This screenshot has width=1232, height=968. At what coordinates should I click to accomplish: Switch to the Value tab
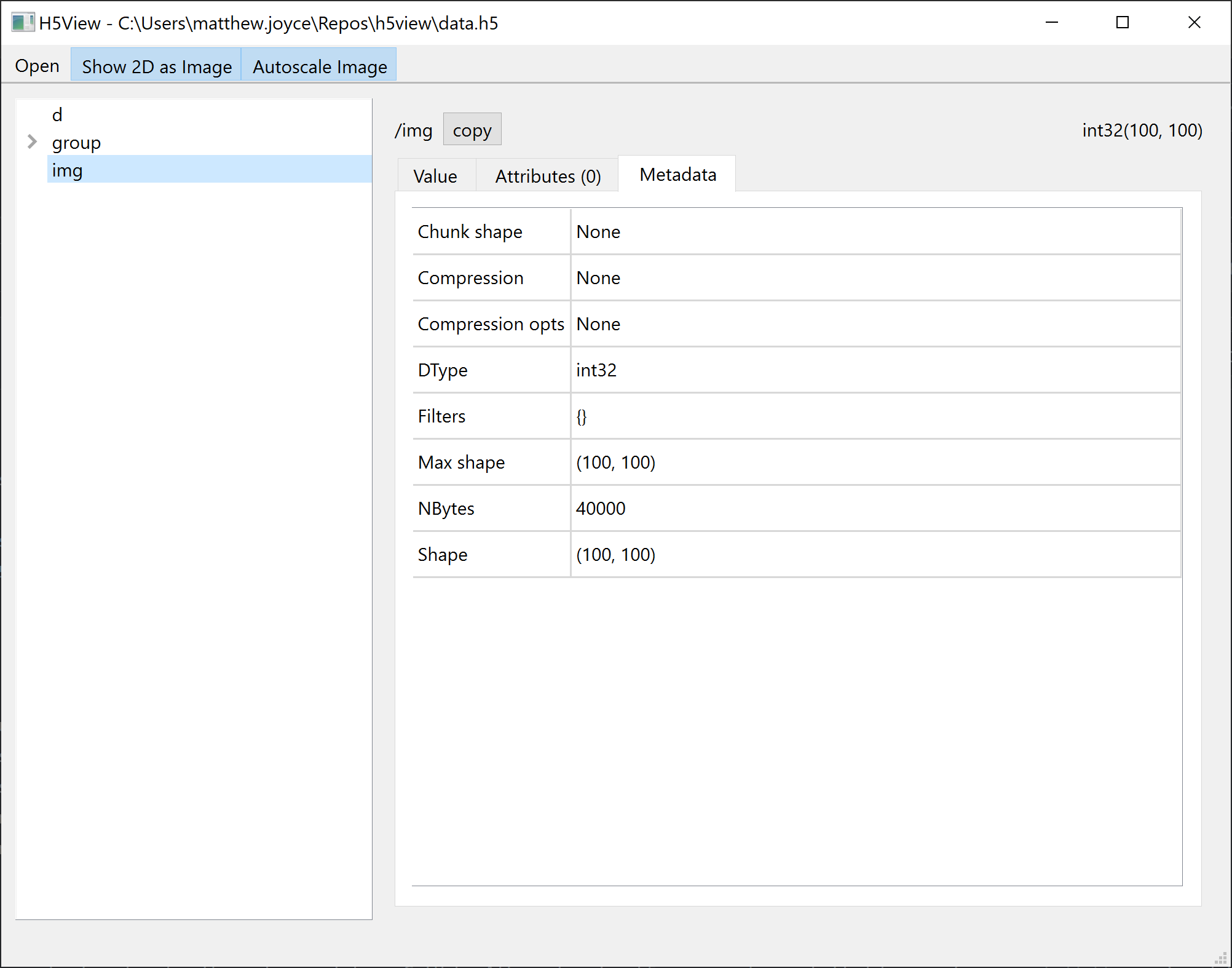(435, 176)
